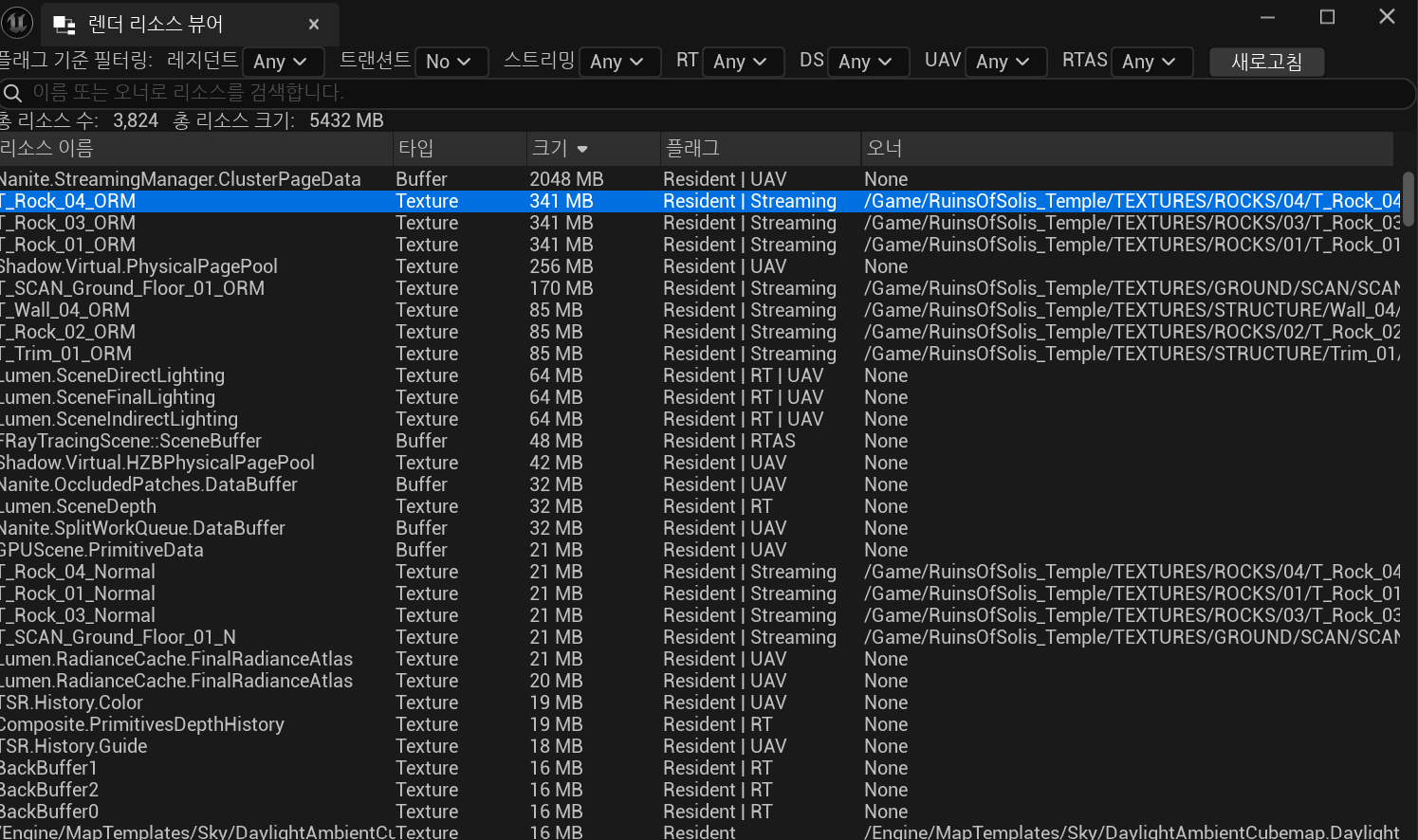Click the 42 MB size cell
The width and height of the screenshot is (1418, 840).
[556, 463]
